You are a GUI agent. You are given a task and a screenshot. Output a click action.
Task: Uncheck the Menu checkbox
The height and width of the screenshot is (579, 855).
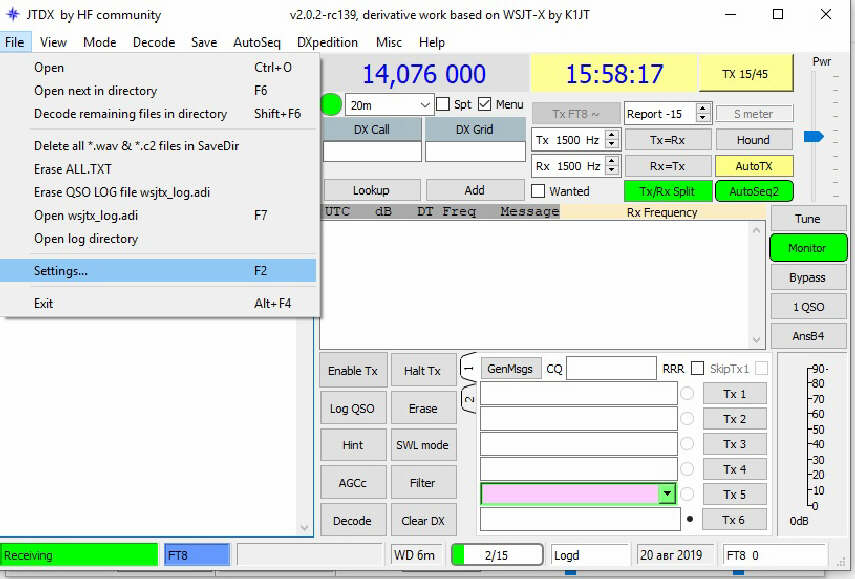click(x=484, y=104)
